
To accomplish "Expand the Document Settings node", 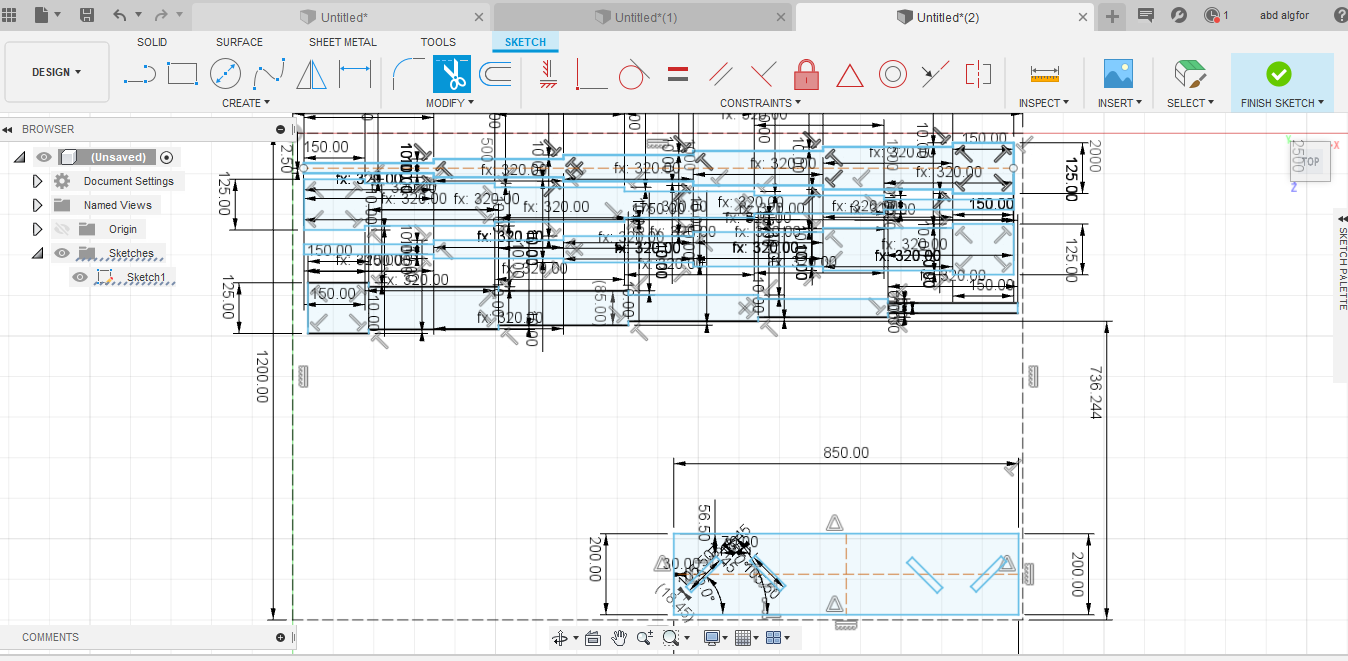I will (38, 181).
